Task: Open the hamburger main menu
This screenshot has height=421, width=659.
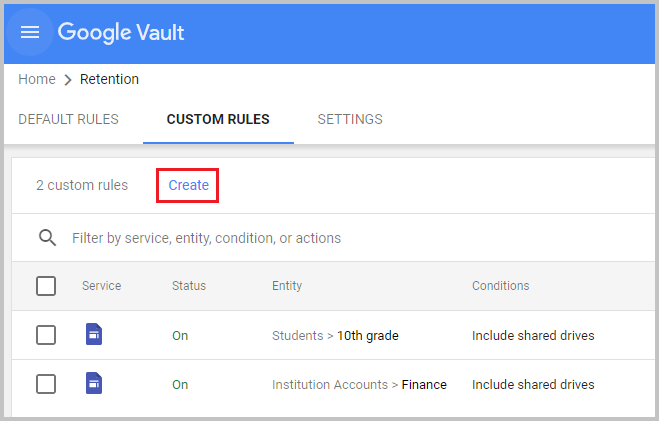Action: point(30,32)
